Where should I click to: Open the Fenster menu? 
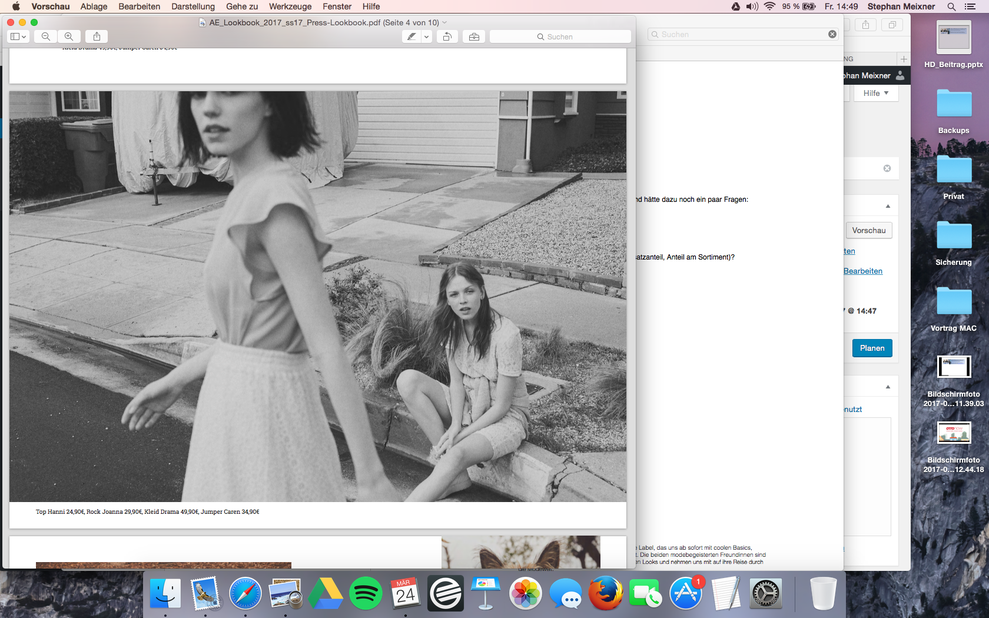pos(337,6)
